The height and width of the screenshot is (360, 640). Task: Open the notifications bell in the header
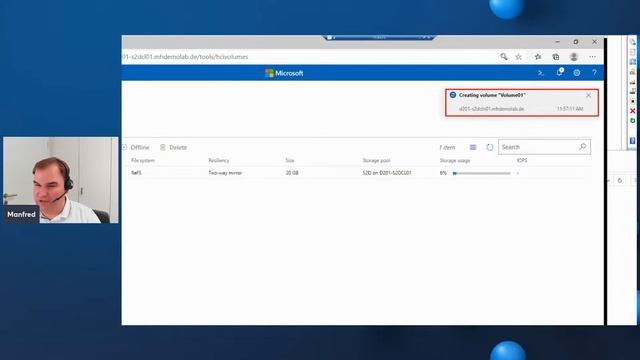(560, 72)
